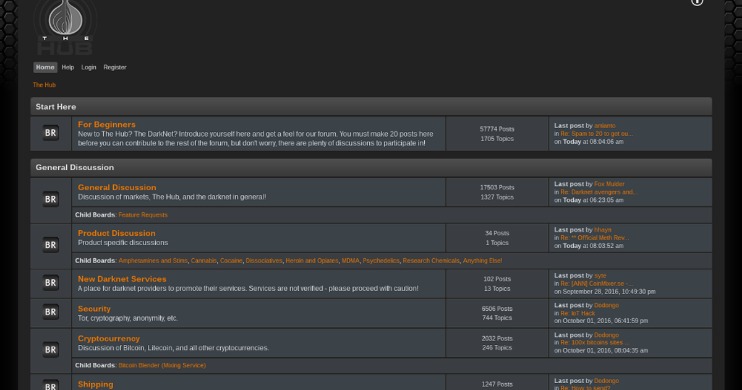Open the Psychedelics child board

pos(381,261)
